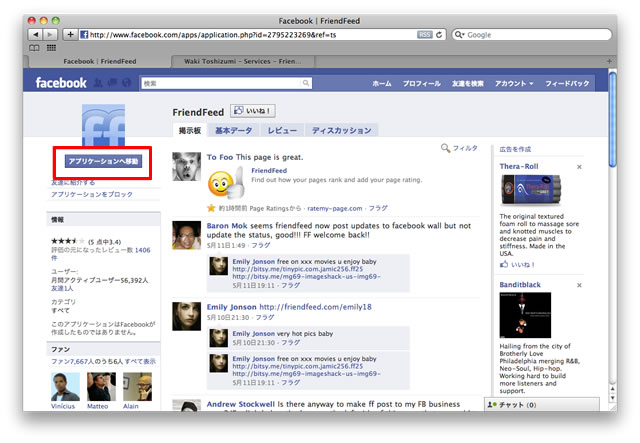The height and width of the screenshot is (443, 640).
Task: Open Top Sites grid icon
Action: point(51,48)
